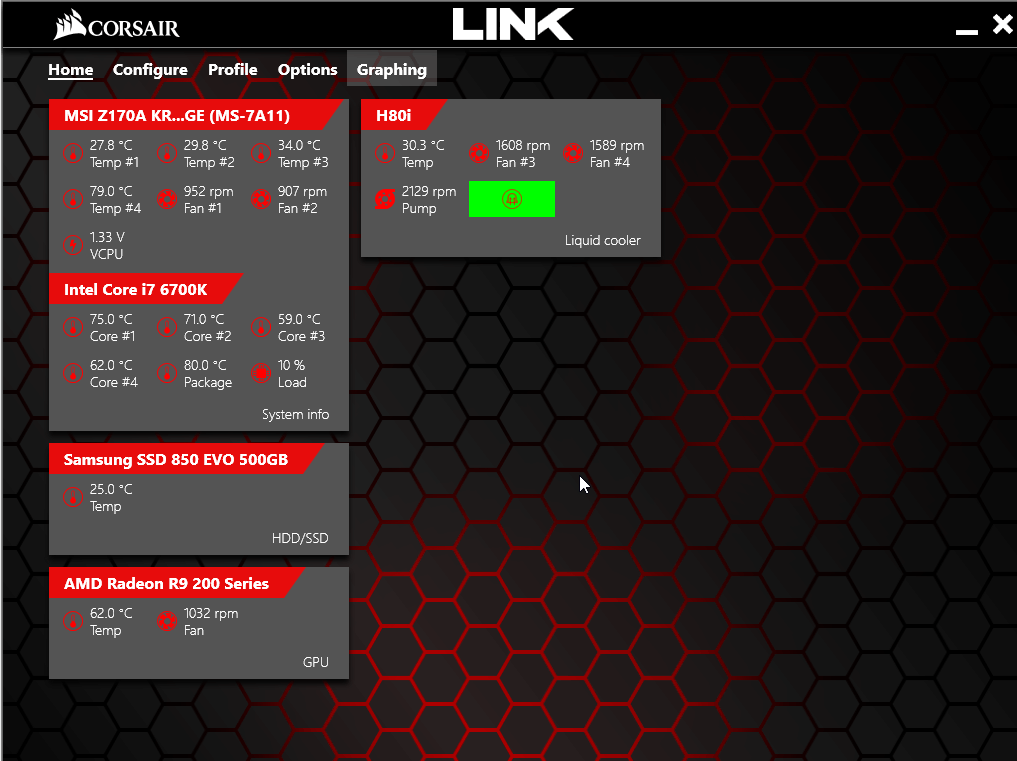Select the H80i Fan #4 icon

(x=573, y=154)
